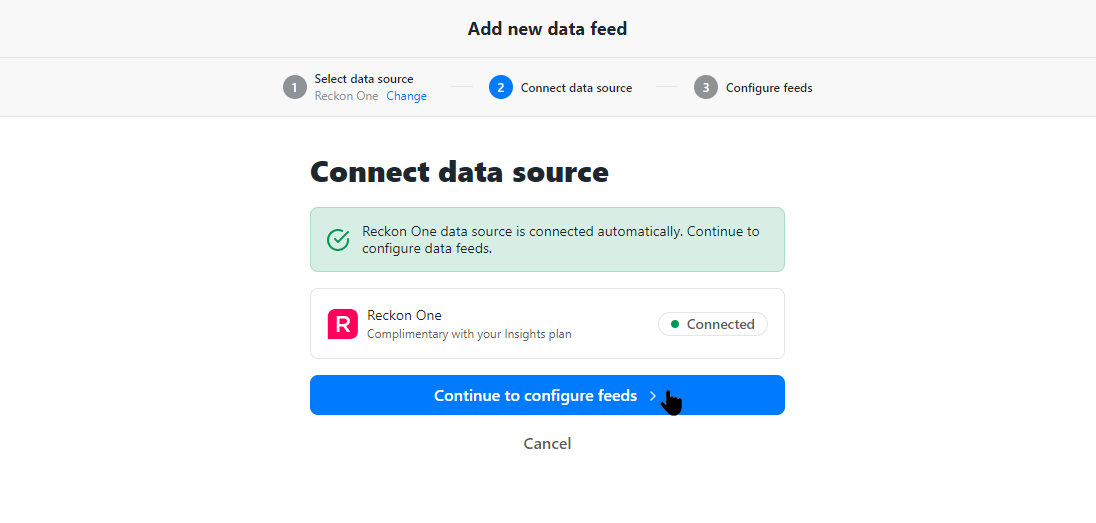
Task: Click Reckon One subtitle under step 1
Action: (x=346, y=96)
